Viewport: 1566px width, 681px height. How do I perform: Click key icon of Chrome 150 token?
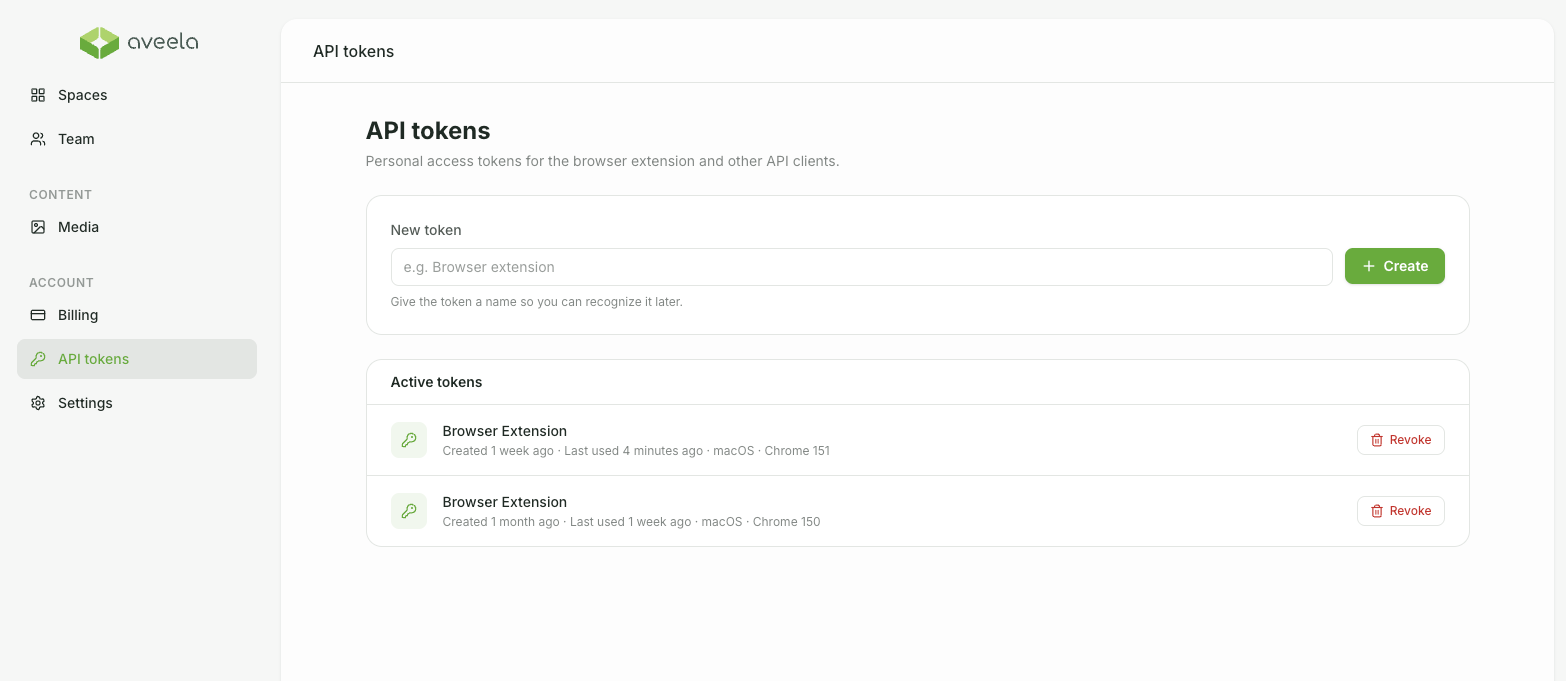point(409,511)
